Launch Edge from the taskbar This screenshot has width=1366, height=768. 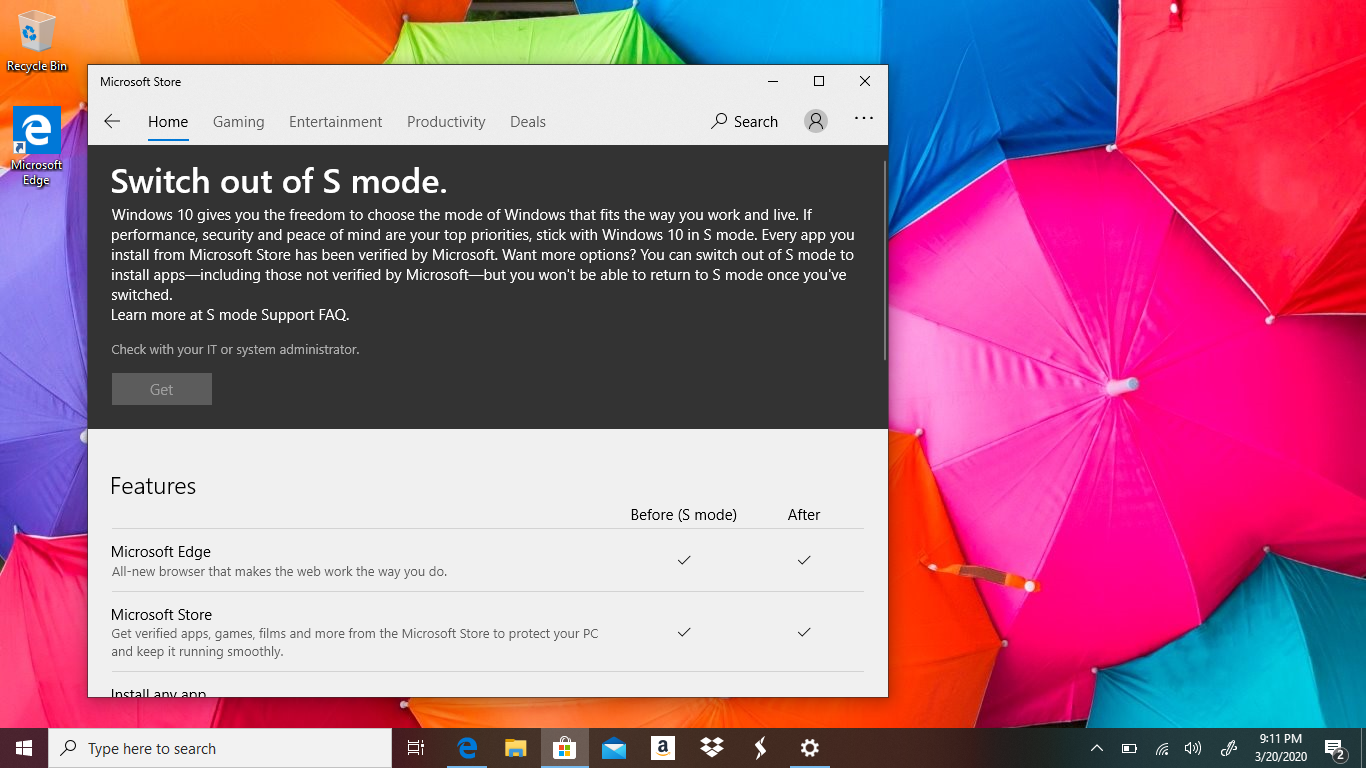[x=467, y=748]
